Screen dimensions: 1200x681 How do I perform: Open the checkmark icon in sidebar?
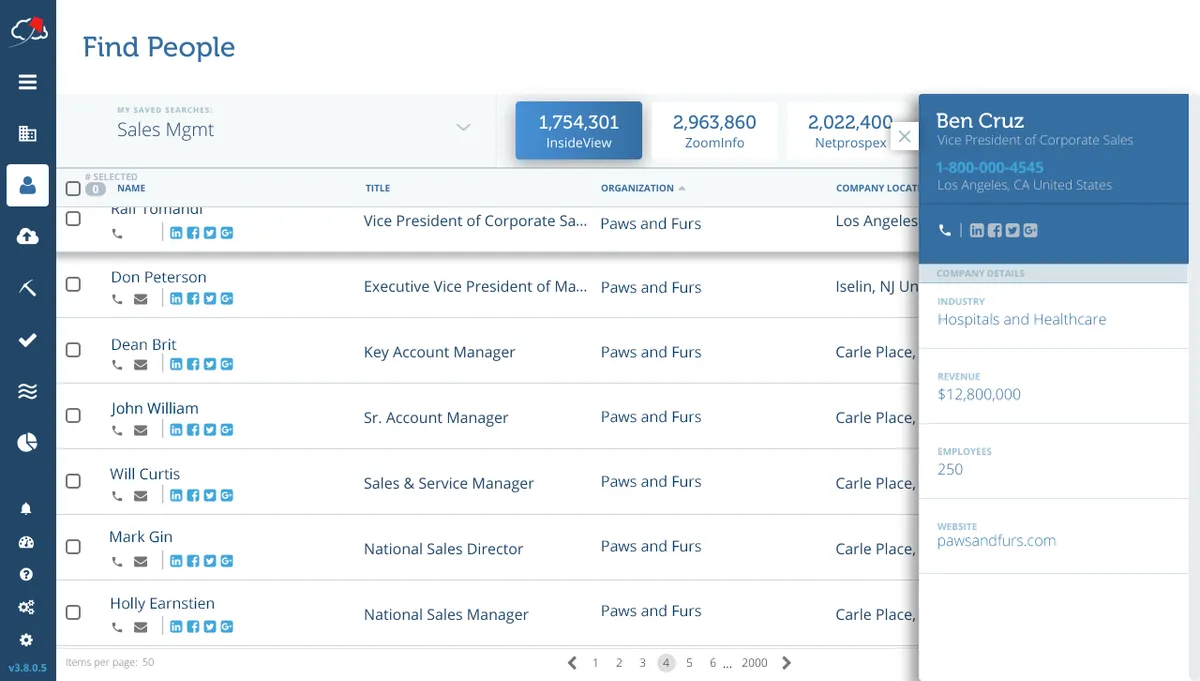point(28,340)
